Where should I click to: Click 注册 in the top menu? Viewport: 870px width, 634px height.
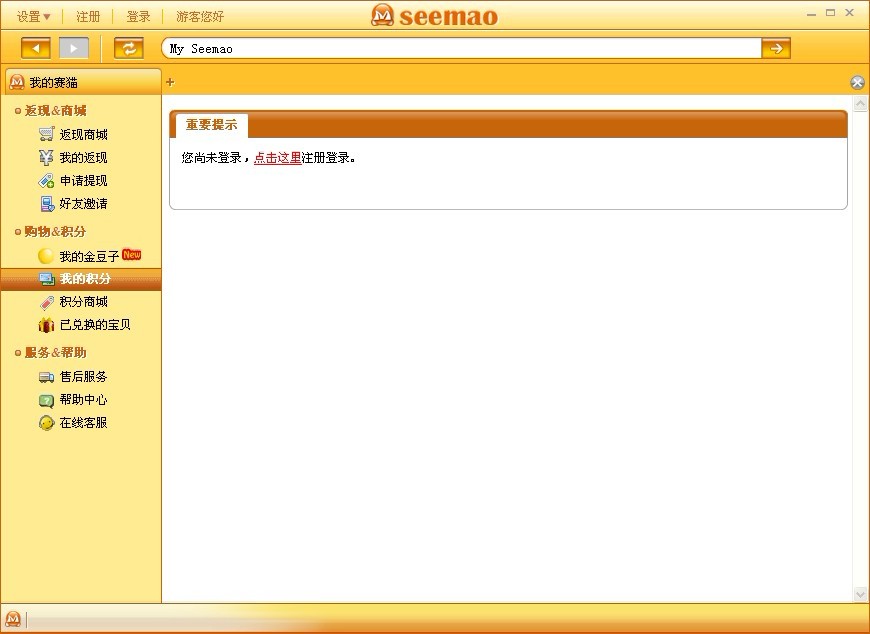[88, 17]
